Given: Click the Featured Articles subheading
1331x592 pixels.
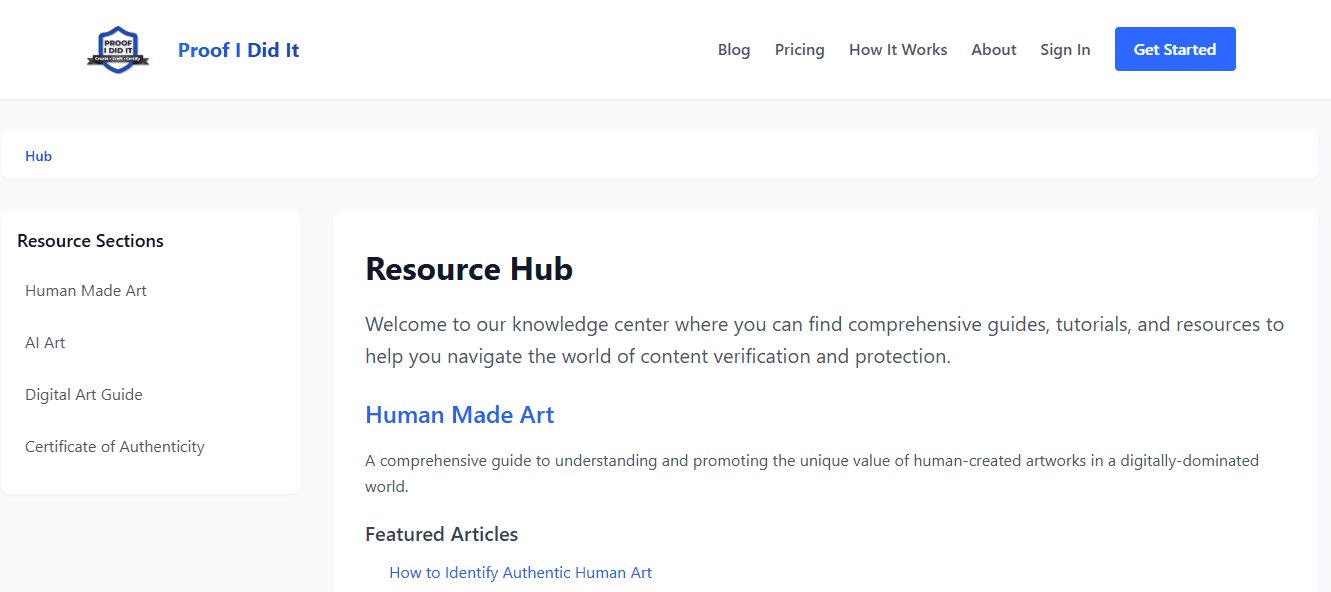Looking at the screenshot, I should coord(441,534).
